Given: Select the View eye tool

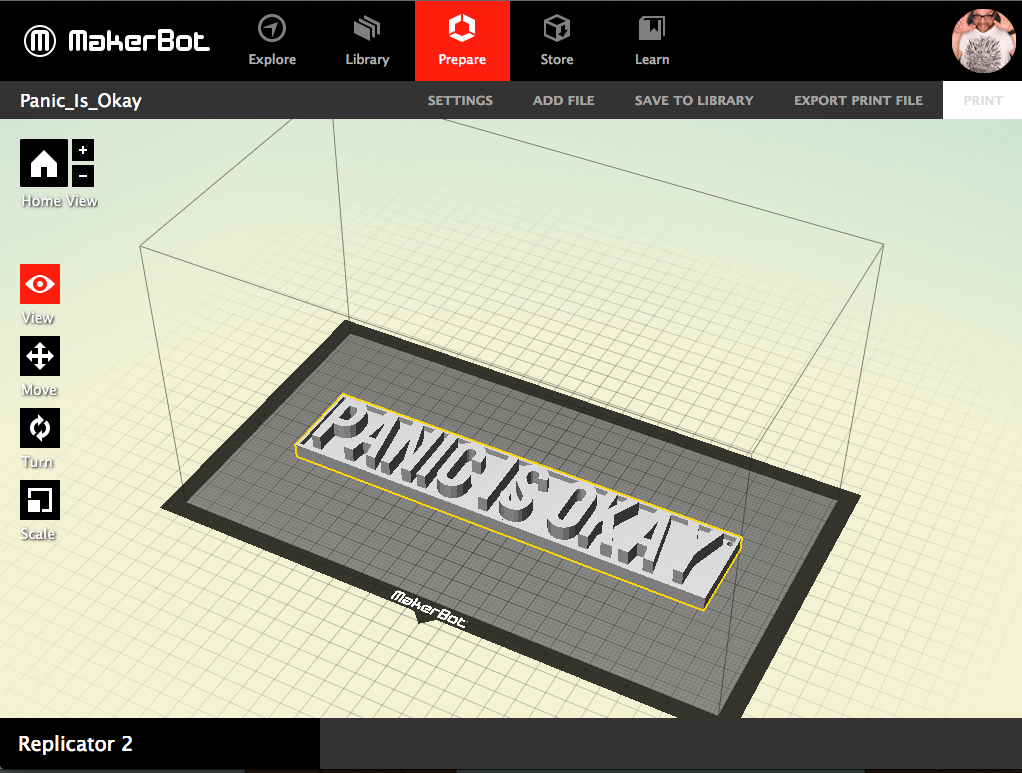Looking at the screenshot, I should pos(40,284).
